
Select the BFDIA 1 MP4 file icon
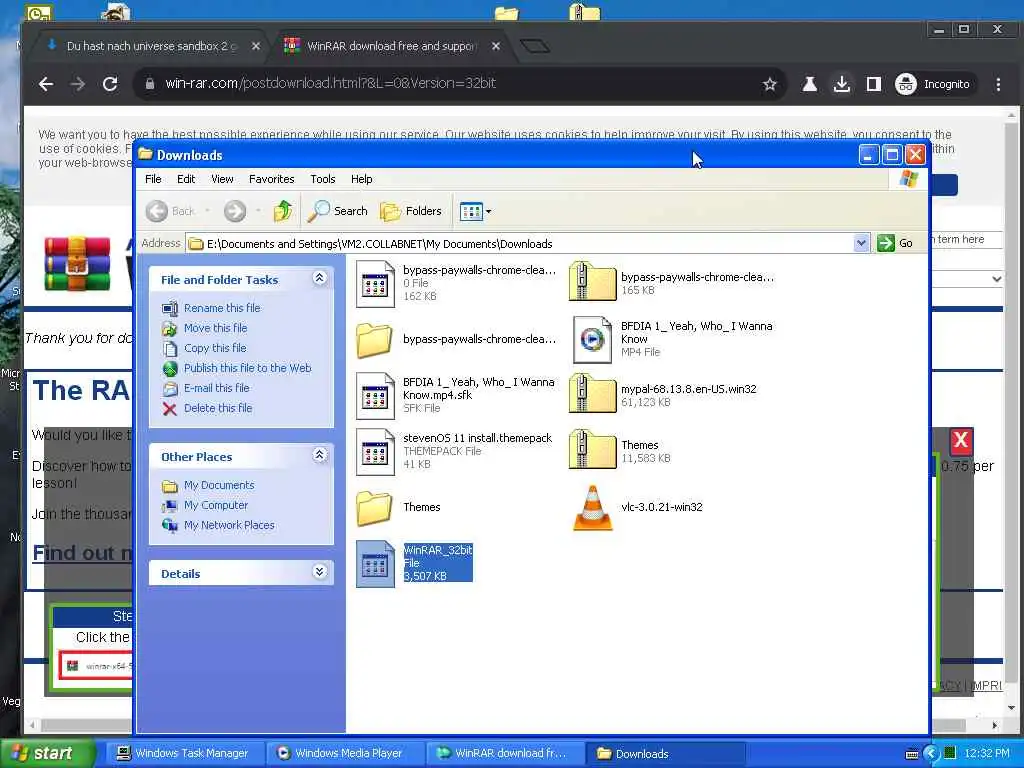point(592,340)
